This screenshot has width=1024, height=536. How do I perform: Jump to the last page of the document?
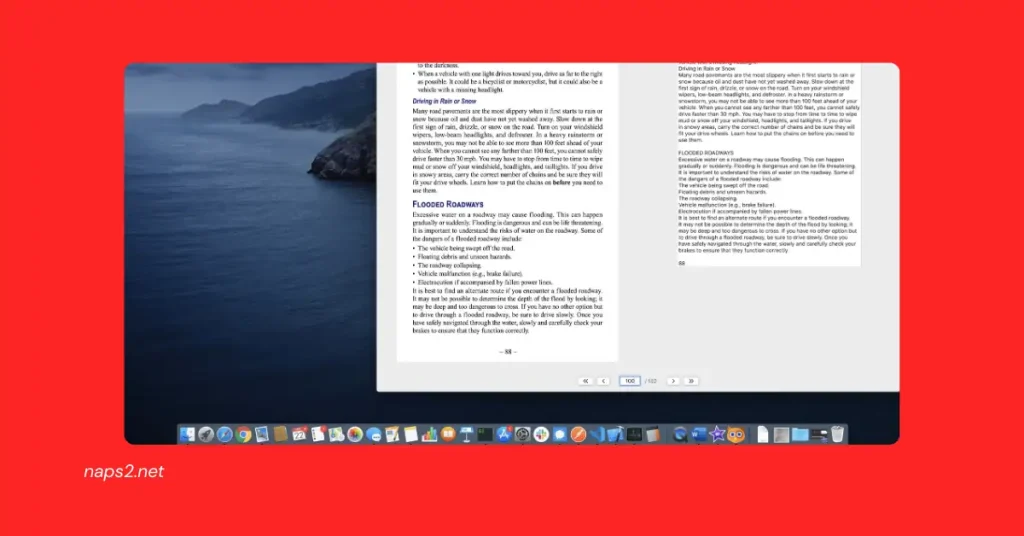pyautogui.click(x=691, y=381)
